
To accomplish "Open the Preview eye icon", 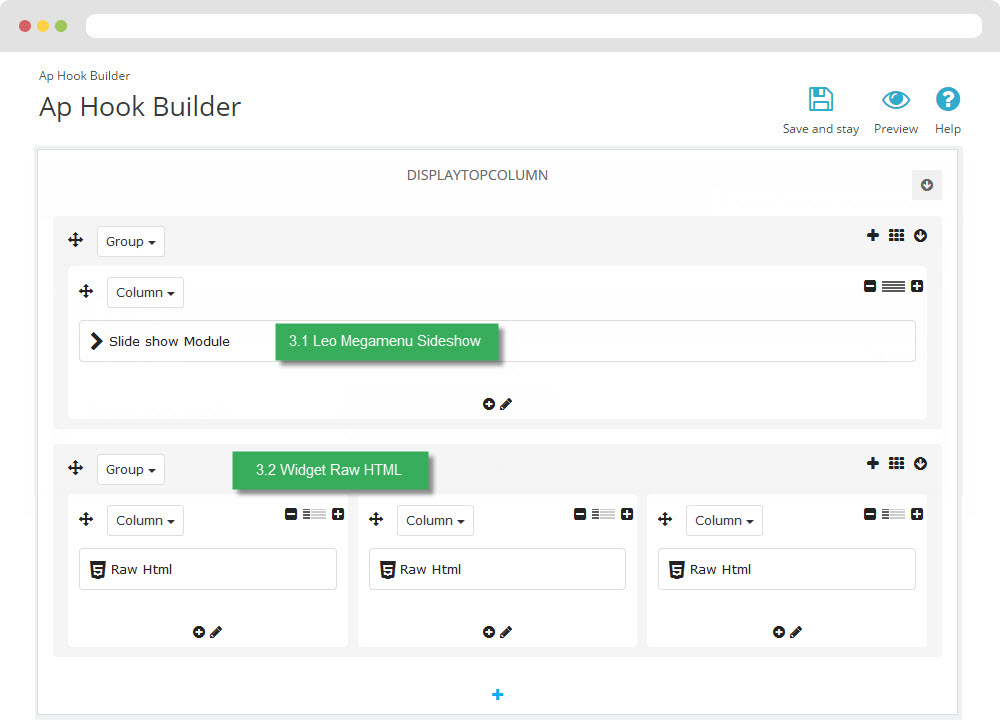I will pos(895,99).
